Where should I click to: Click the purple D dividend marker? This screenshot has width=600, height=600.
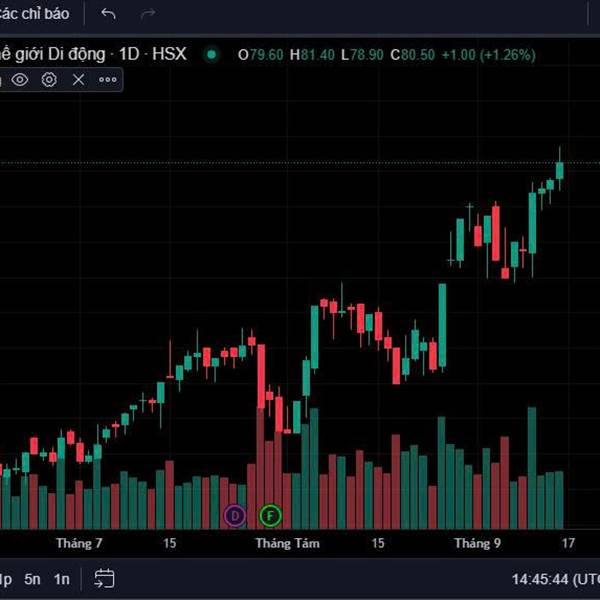click(235, 516)
